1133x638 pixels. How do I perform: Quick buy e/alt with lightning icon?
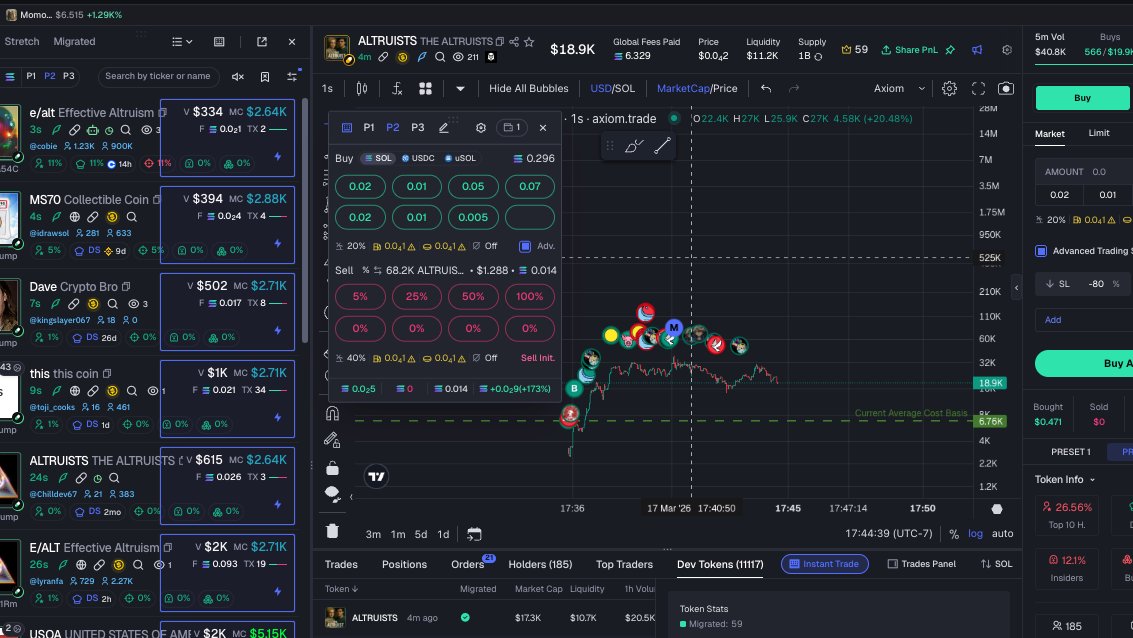coord(277,156)
